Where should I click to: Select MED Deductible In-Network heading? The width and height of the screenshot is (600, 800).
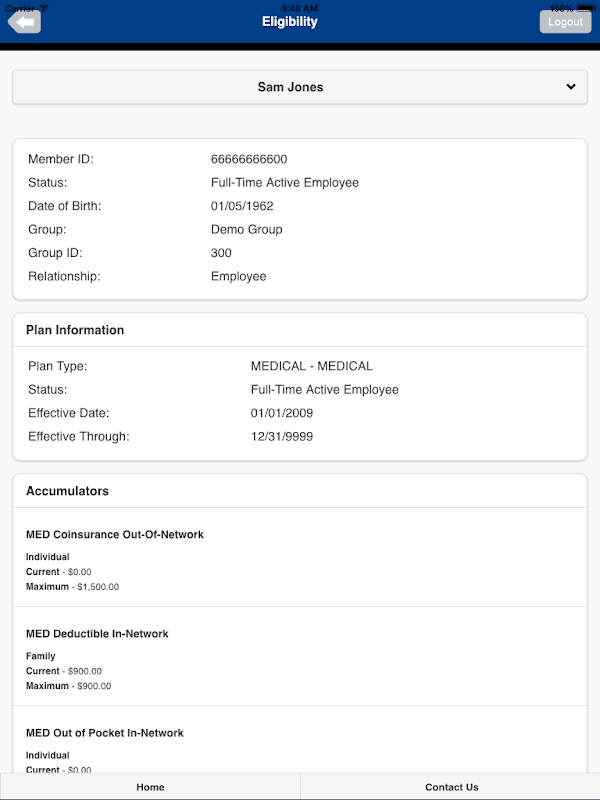tap(97, 634)
